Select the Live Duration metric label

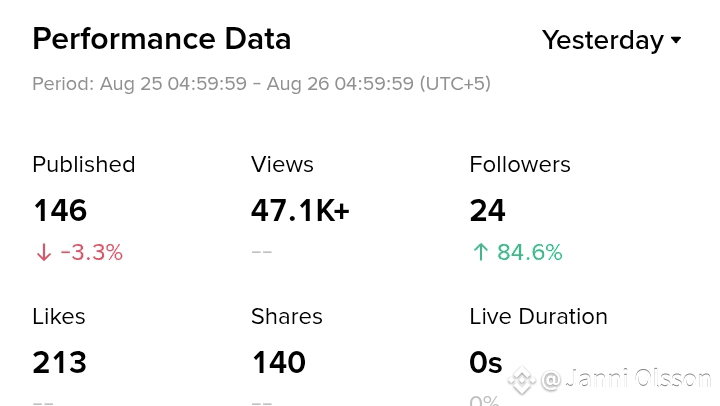click(539, 316)
